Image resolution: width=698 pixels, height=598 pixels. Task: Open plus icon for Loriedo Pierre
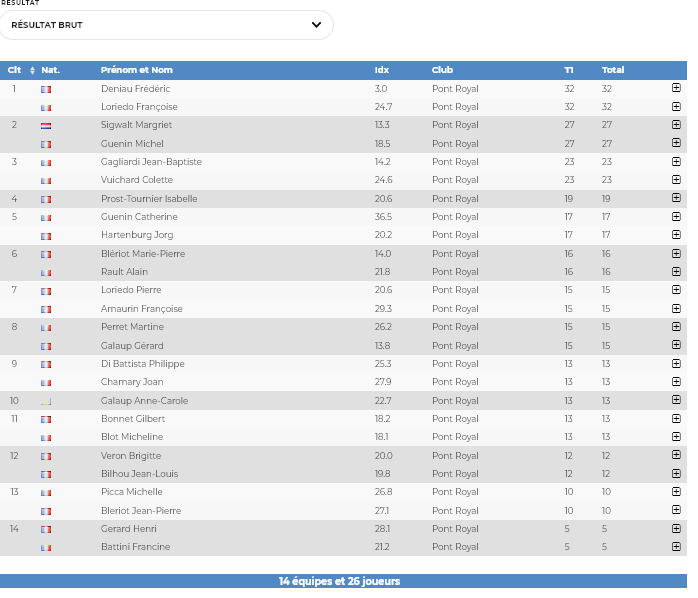coord(676,290)
